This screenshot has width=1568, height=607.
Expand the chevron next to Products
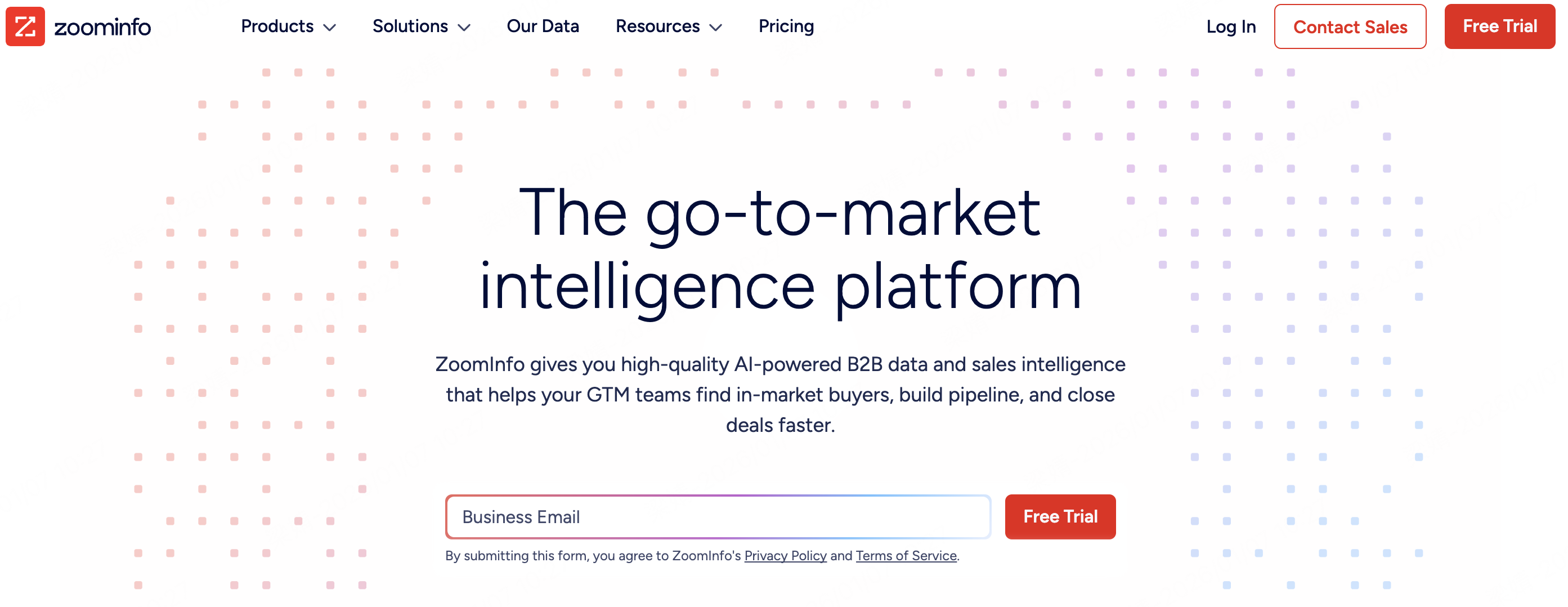[330, 28]
